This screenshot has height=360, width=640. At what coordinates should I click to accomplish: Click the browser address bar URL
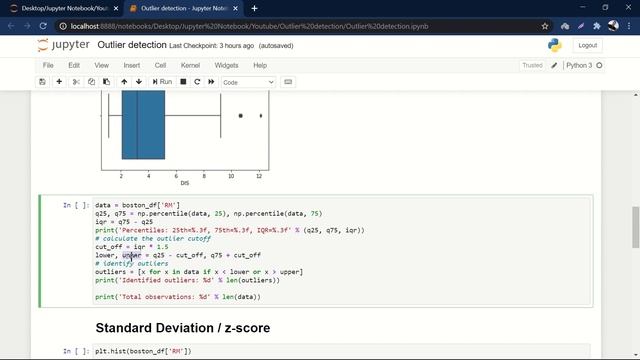click(249, 26)
